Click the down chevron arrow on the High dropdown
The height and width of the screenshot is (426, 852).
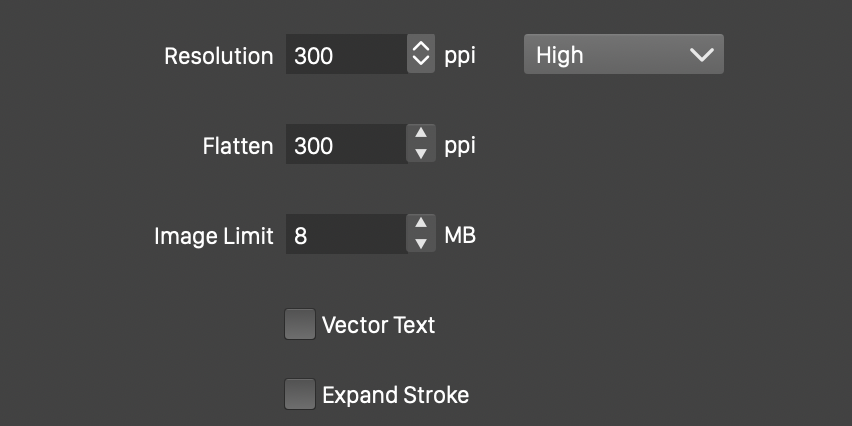703,55
